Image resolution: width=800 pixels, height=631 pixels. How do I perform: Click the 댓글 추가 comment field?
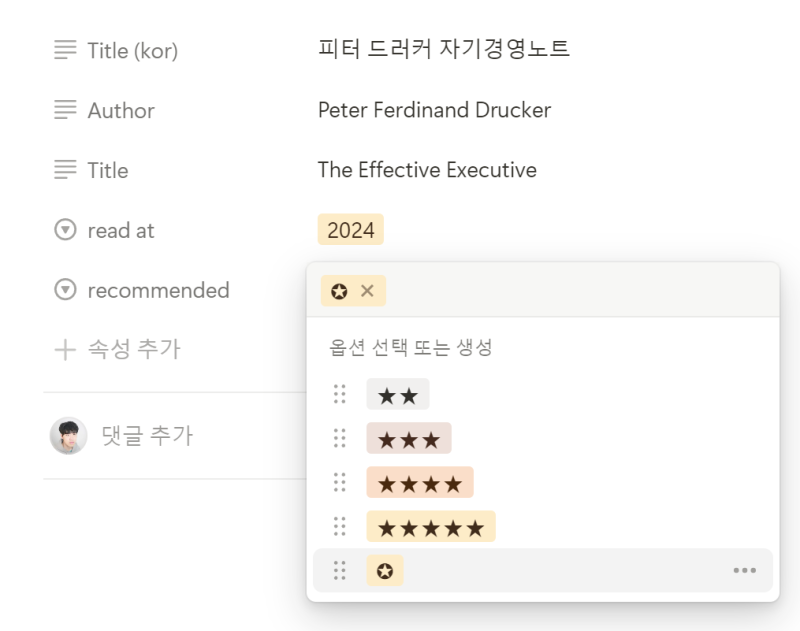tap(147, 436)
